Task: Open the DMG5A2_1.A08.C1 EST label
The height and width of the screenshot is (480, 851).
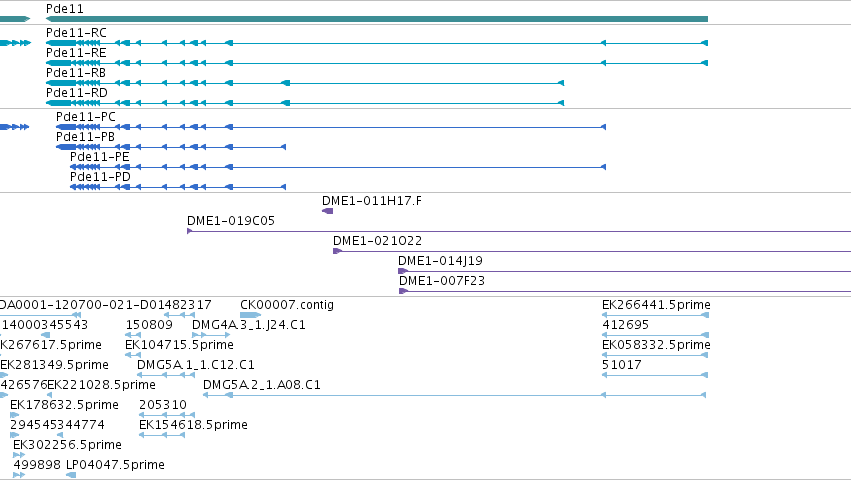Action: (262, 386)
